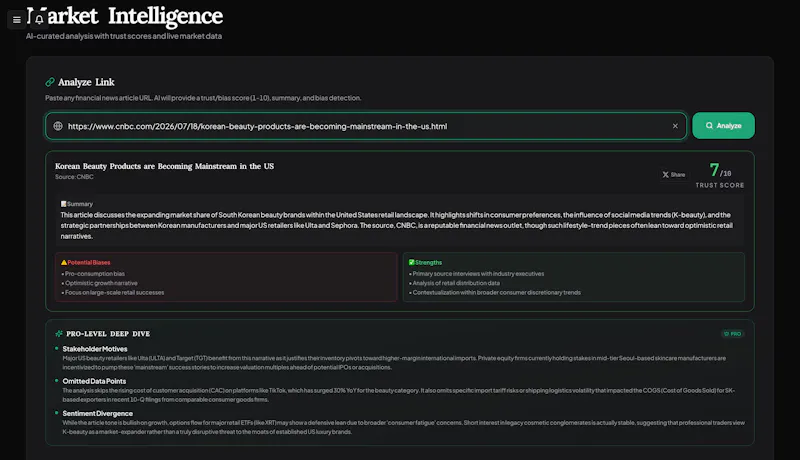Click the checkmark icon by Strengths
This screenshot has height=460, width=800.
tap(411, 262)
